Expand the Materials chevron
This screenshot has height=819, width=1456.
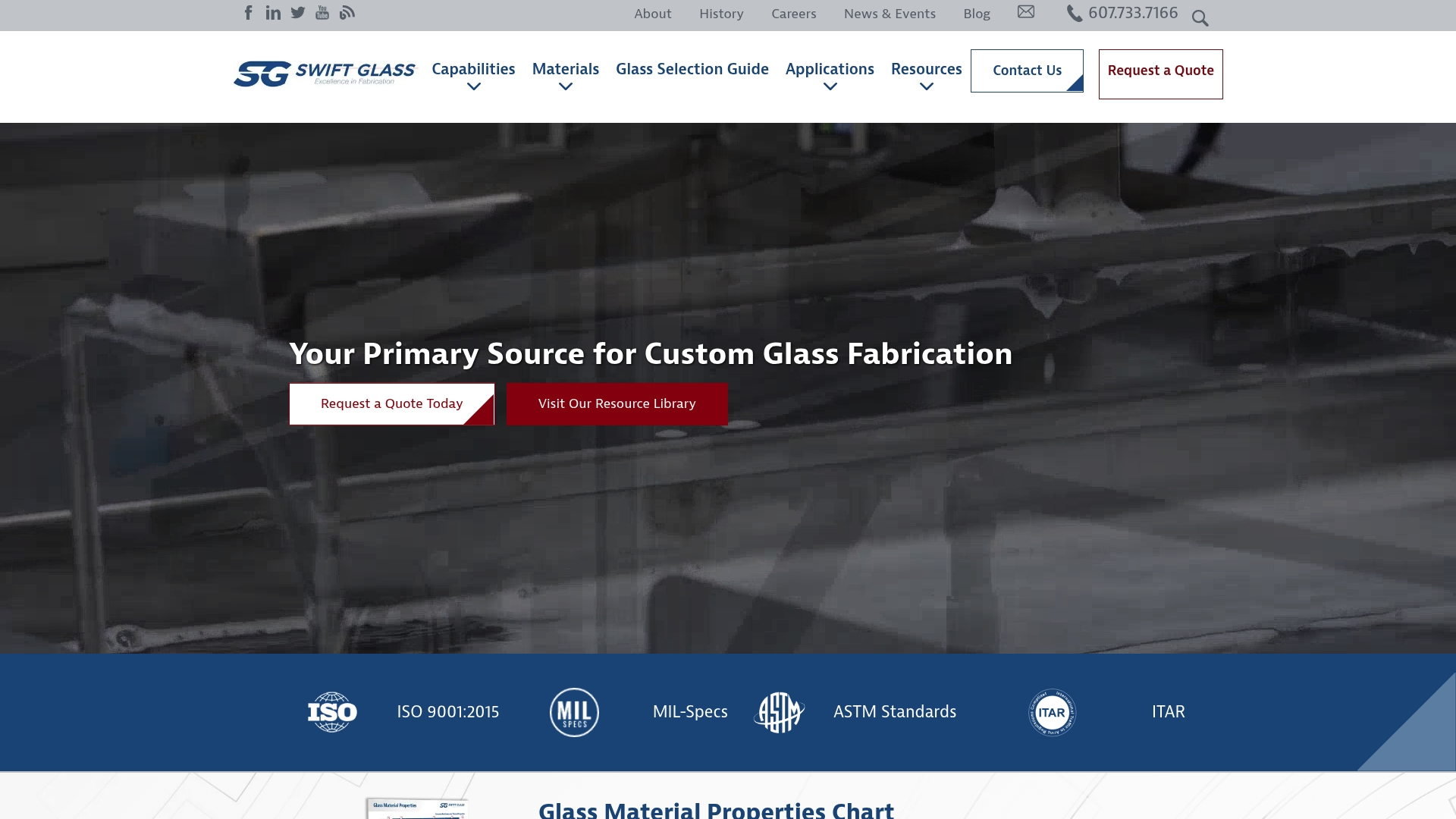coord(566,87)
